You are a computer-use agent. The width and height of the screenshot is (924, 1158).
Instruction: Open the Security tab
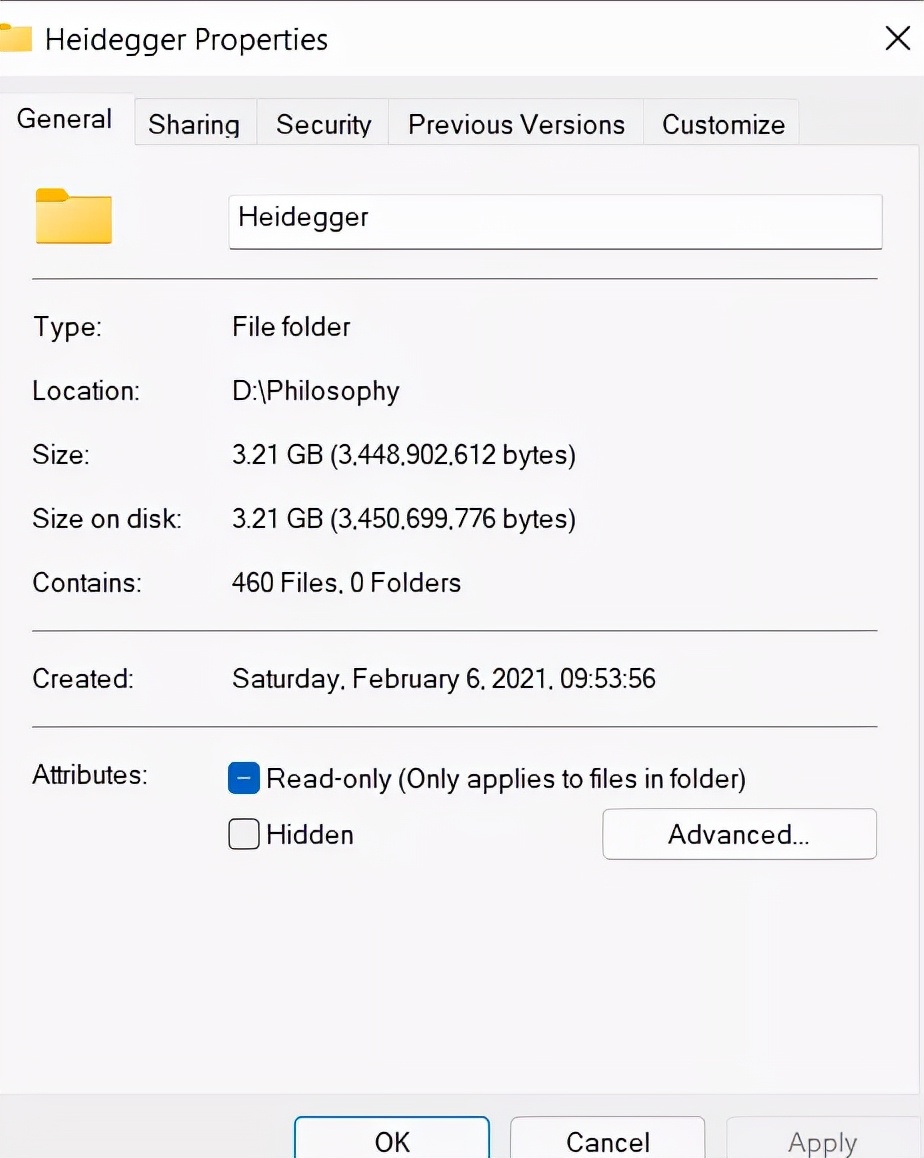pos(323,124)
